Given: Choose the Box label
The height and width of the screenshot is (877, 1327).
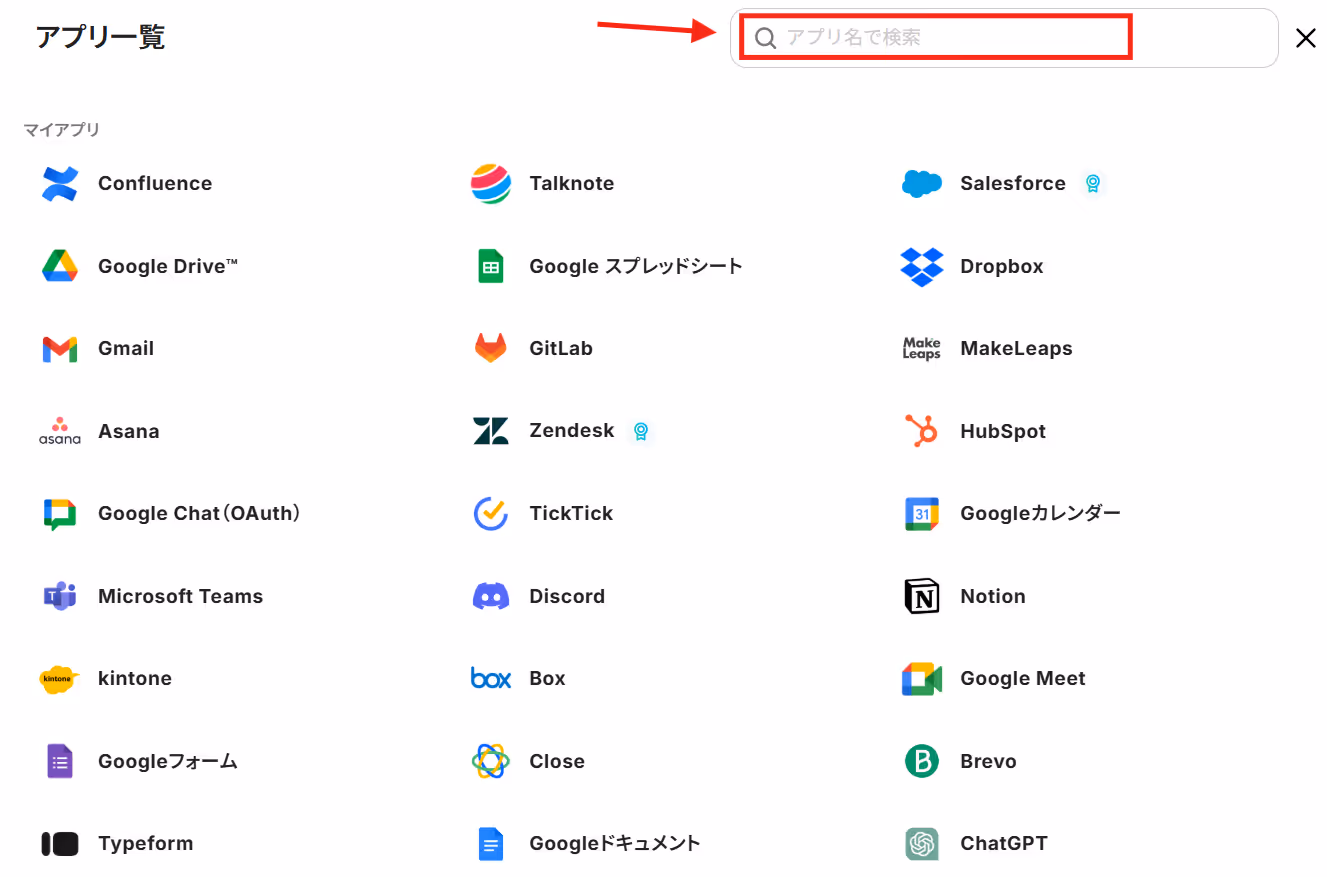Looking at the screenshot, I should pyautogui.click(x=548, y=679).
